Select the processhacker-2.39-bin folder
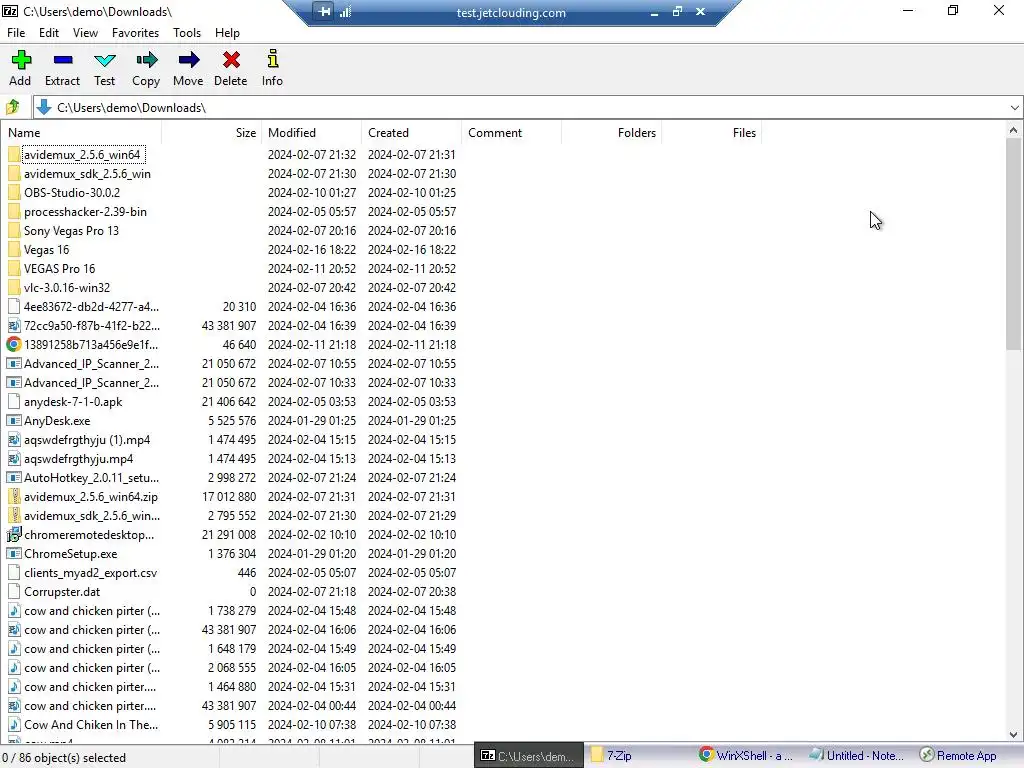Viewport: 1024px width, 768px height. [85, 212]
